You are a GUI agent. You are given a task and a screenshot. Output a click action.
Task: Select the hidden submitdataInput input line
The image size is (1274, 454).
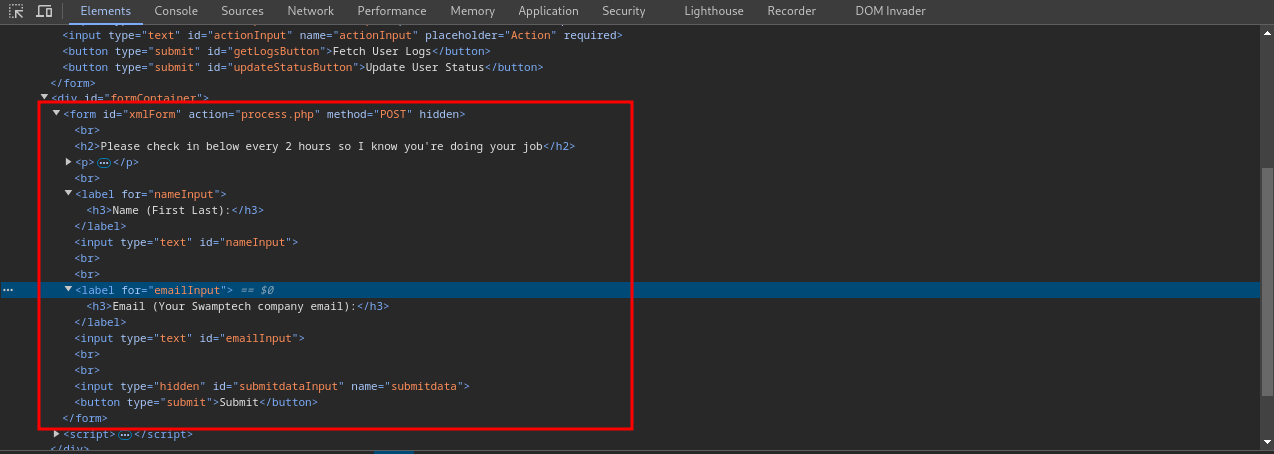tap(272, 386)
